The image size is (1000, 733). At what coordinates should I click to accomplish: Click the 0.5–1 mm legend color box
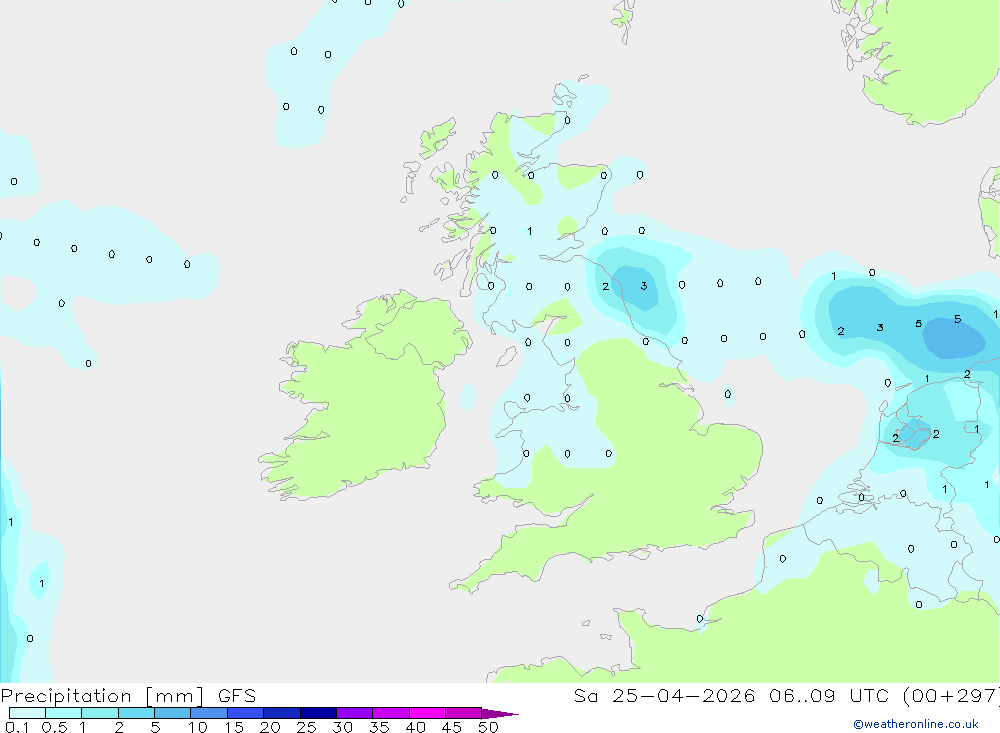coord(64,713)
